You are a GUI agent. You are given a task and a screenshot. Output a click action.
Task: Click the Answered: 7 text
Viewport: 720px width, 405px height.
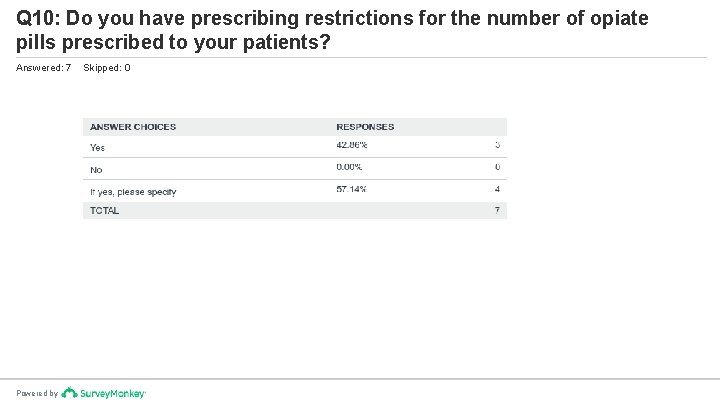(44, 68)
